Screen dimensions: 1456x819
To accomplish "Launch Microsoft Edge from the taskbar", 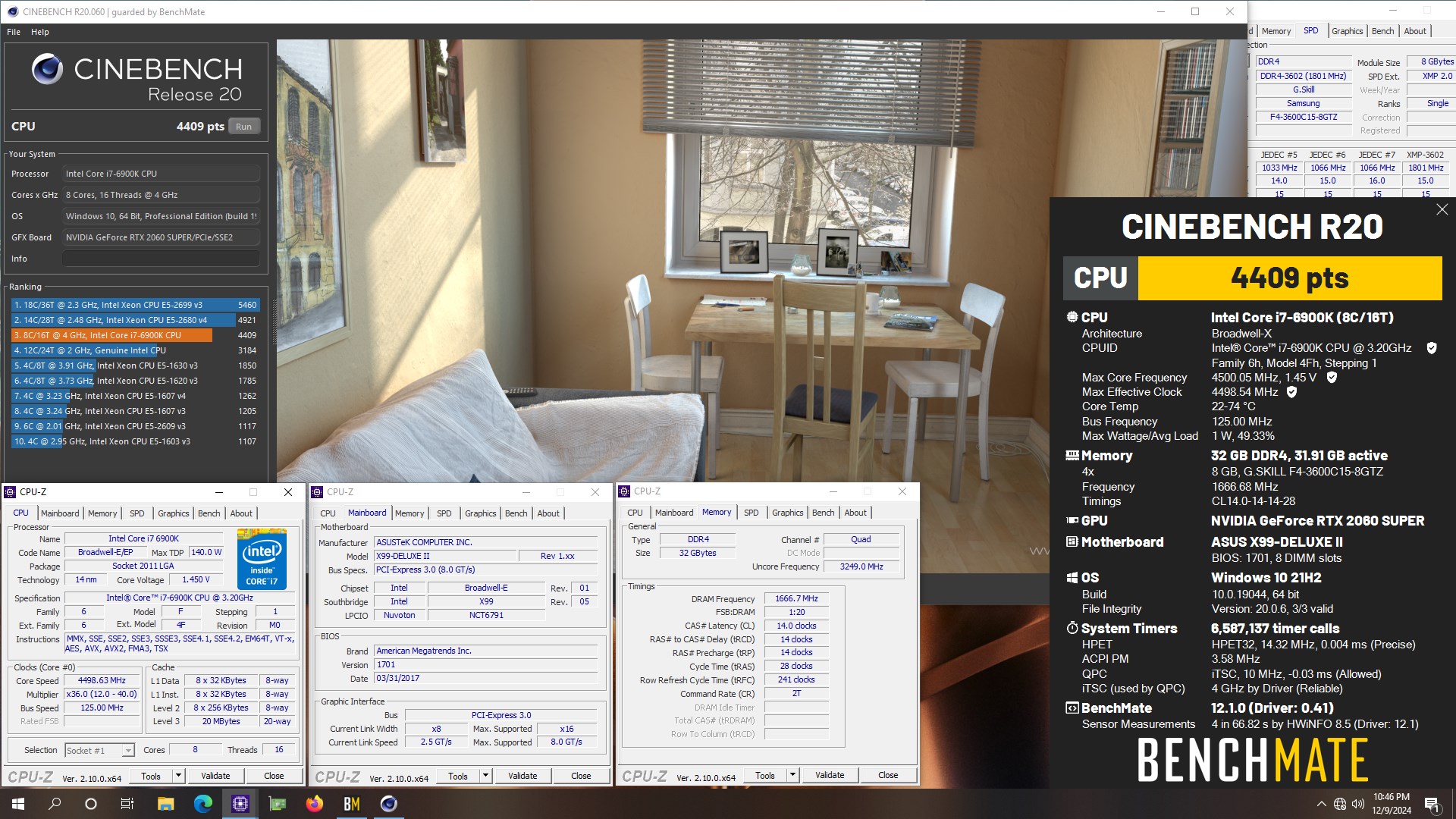I will pos(202,804).
